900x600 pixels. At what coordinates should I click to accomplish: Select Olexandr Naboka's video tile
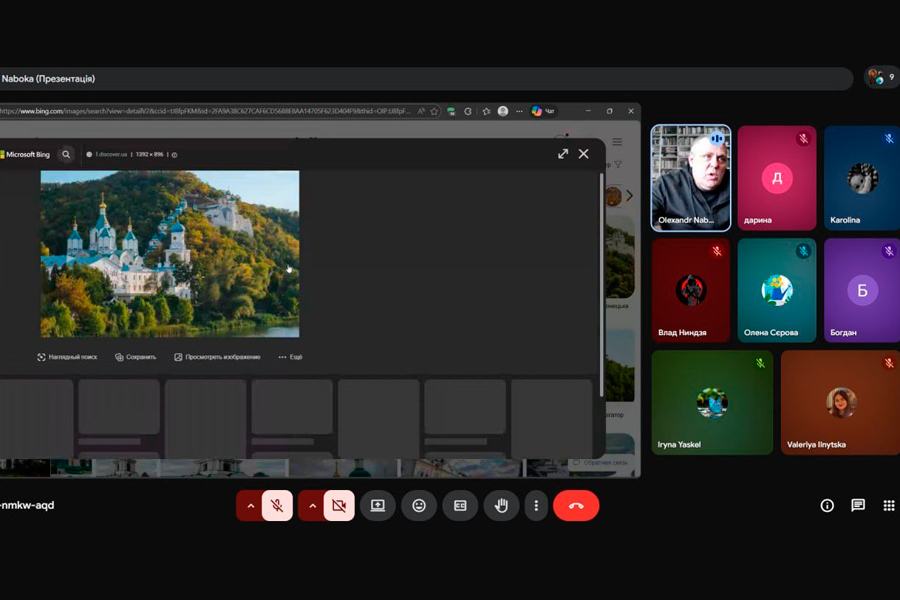point(690,177)
